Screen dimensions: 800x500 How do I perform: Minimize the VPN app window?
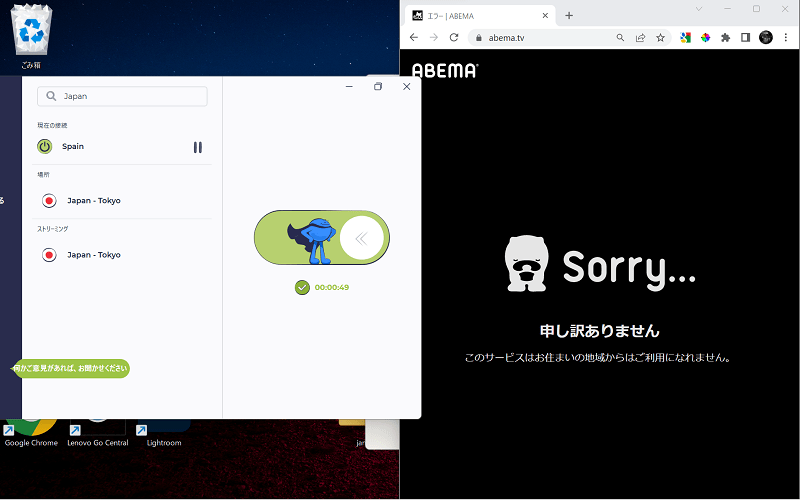coord(349,87)
